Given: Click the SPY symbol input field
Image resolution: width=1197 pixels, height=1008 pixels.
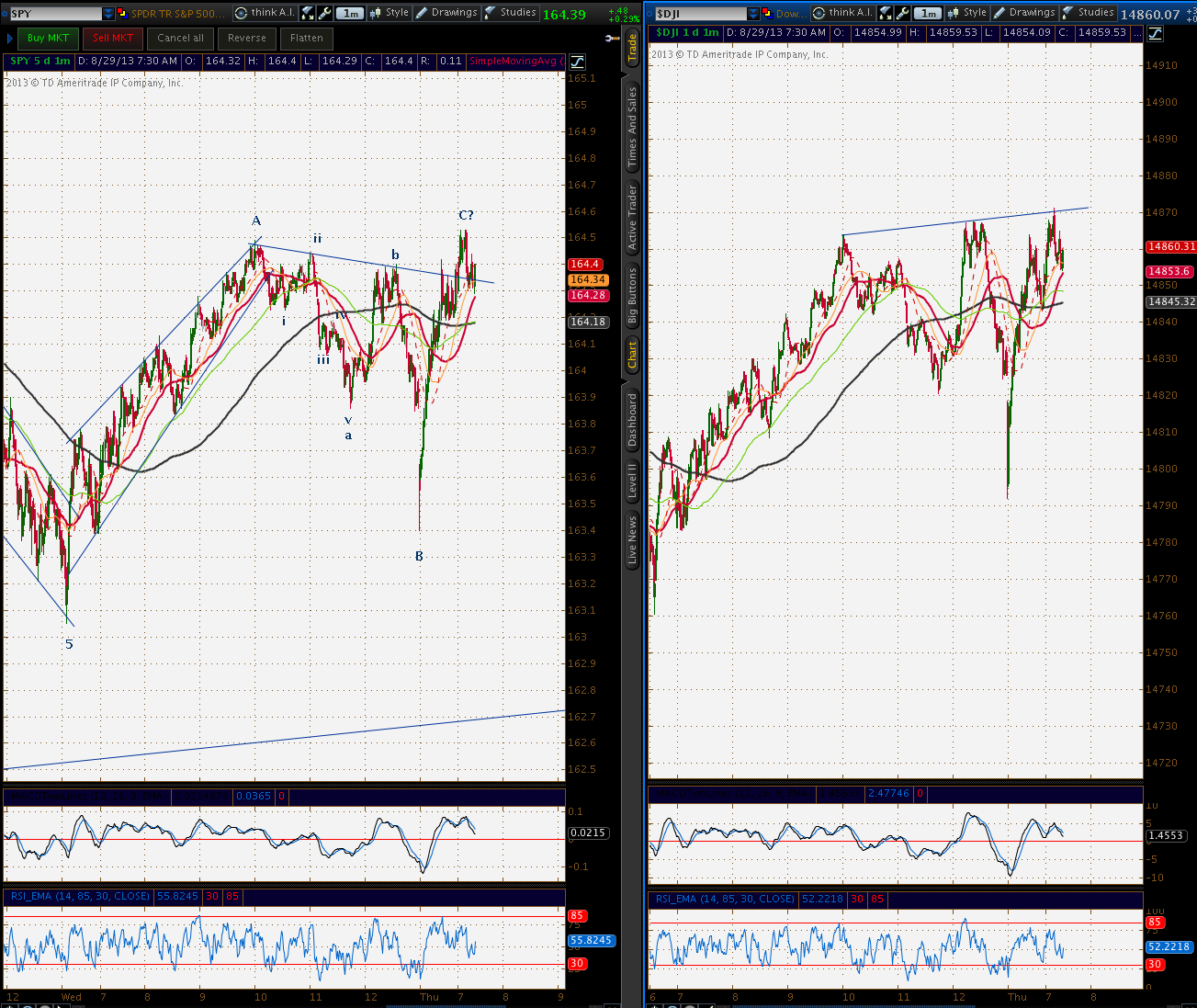Looking at the screenshot, I should pyautogui.click(x=55, y=14).
